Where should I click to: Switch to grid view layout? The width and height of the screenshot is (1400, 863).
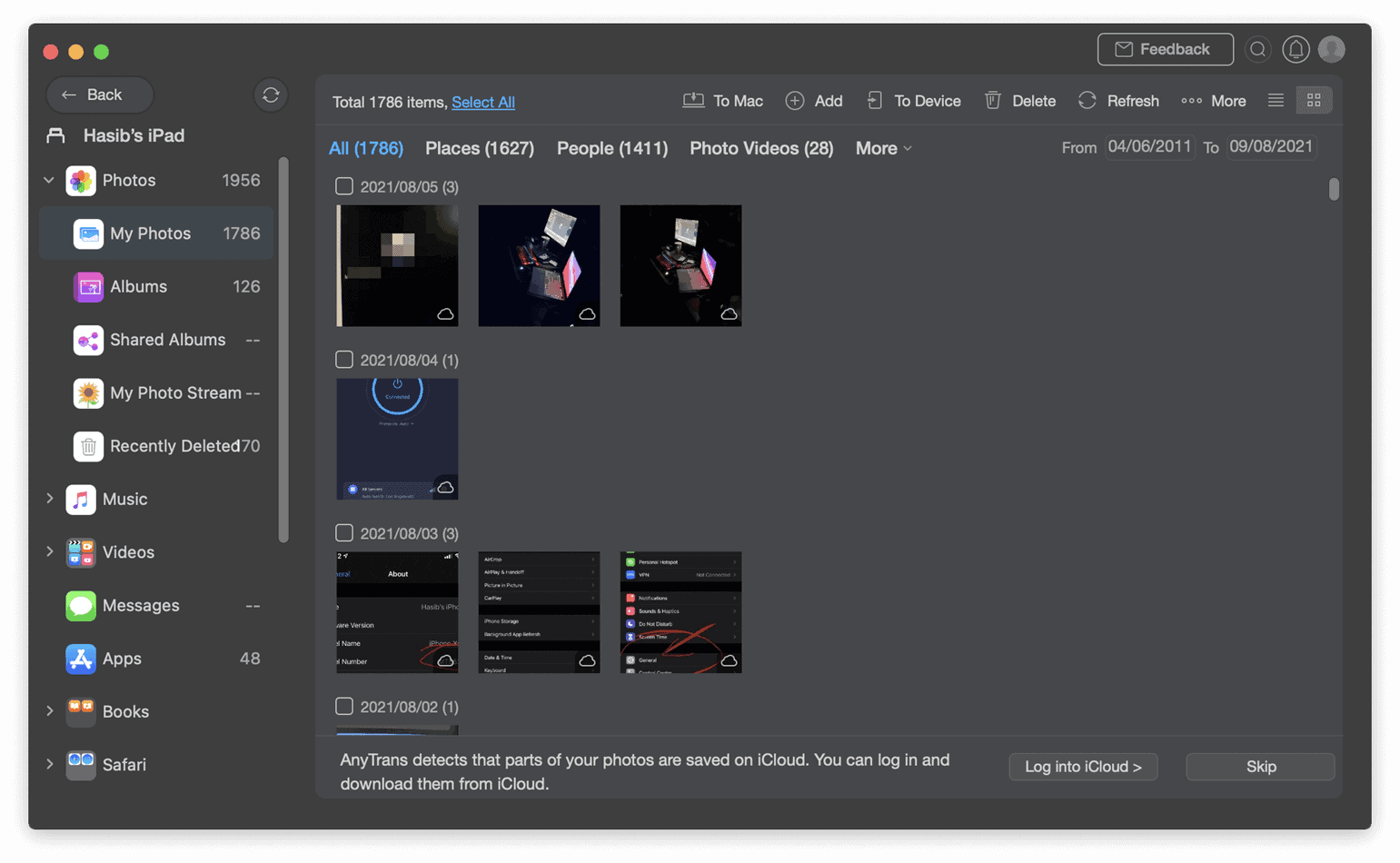point(1314,100)
